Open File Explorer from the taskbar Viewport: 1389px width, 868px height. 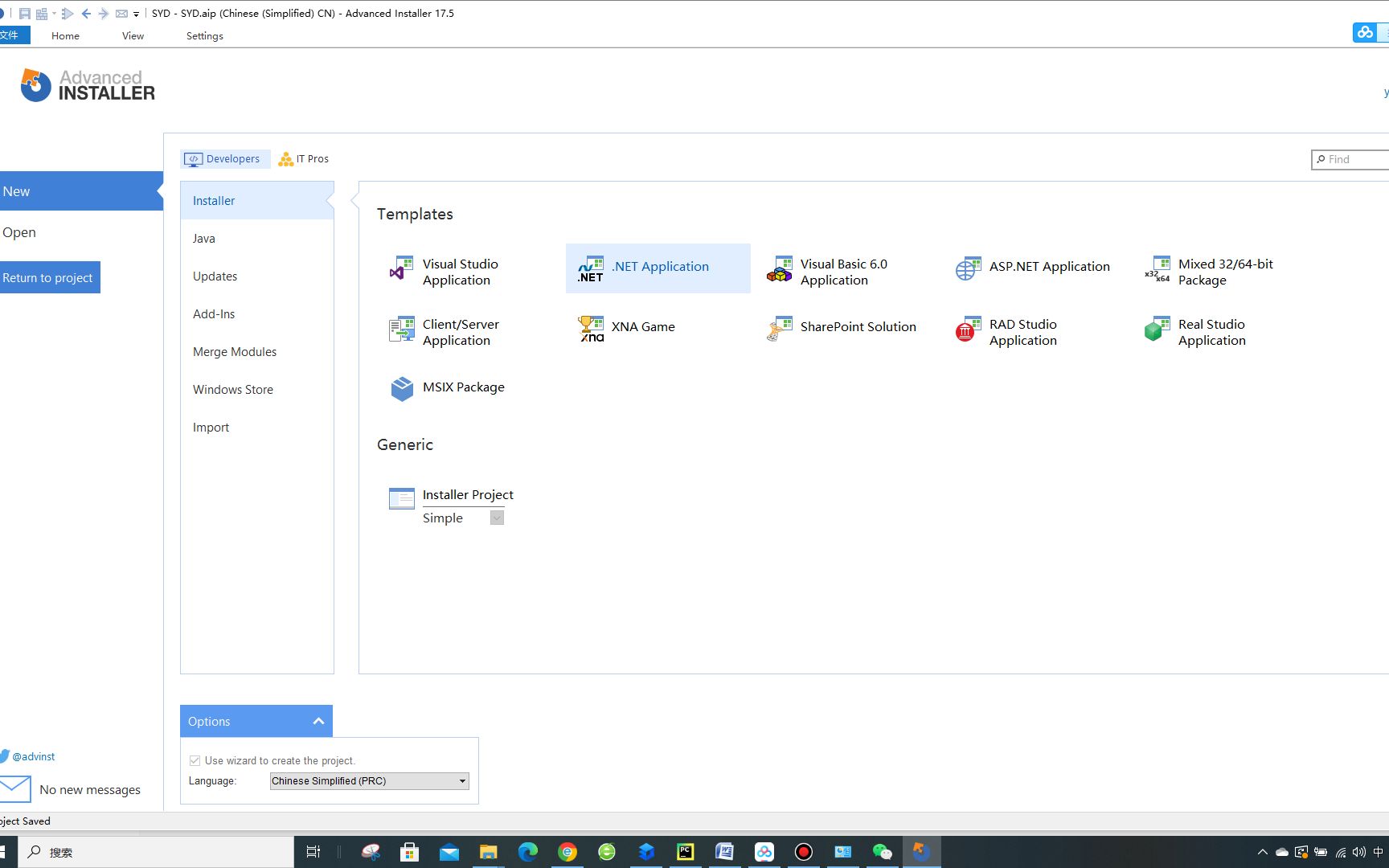pyautogui.click(x=488, y=852)
